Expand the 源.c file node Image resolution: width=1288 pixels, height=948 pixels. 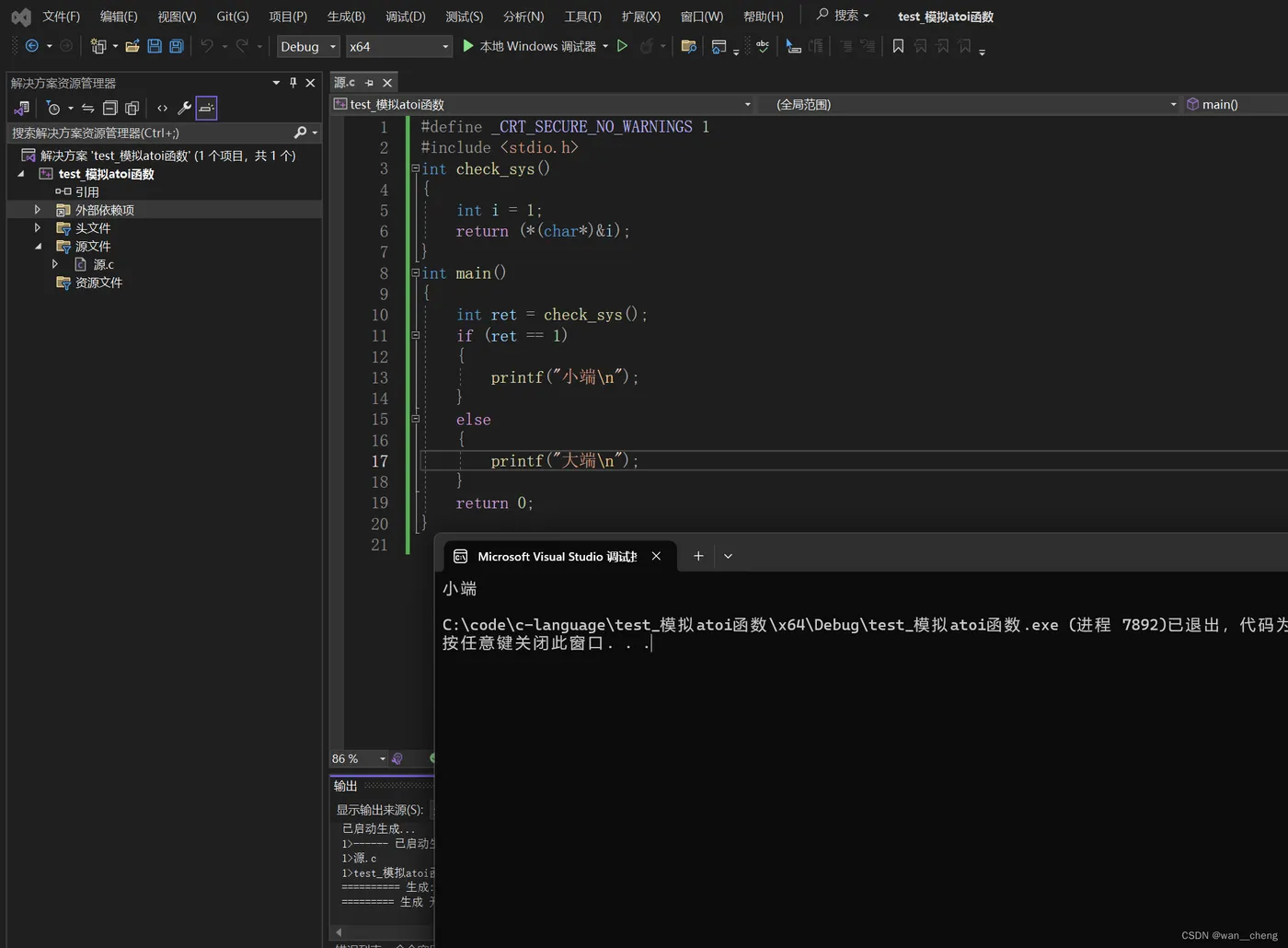(x=55, y=264)
